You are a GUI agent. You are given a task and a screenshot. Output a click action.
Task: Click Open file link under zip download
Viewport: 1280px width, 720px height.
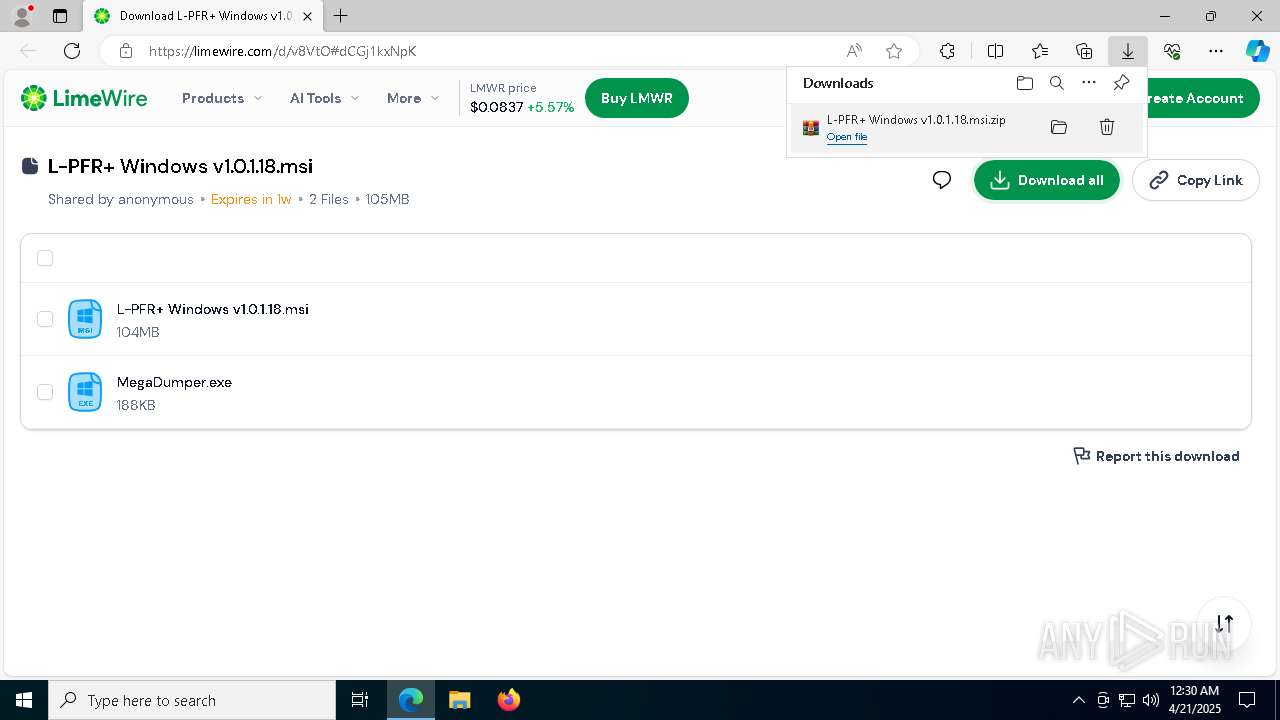click(x=847, y=137)
